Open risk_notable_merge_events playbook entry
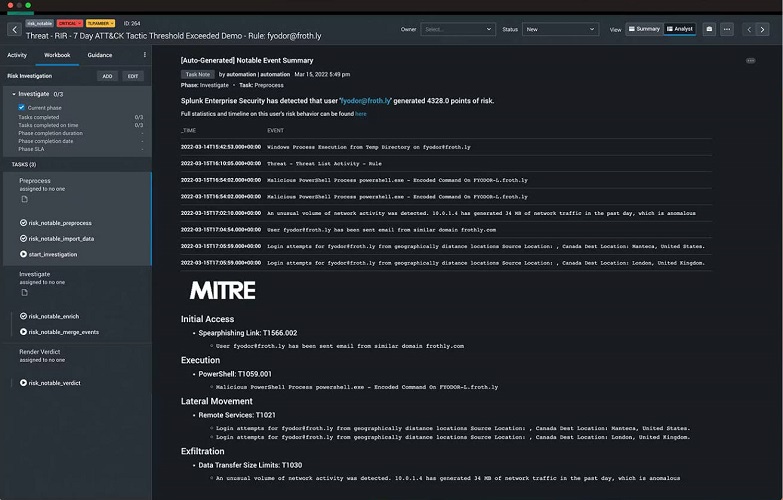Image resolution: width=783 pixels, height=500 pixels. (x=63, y=332)
